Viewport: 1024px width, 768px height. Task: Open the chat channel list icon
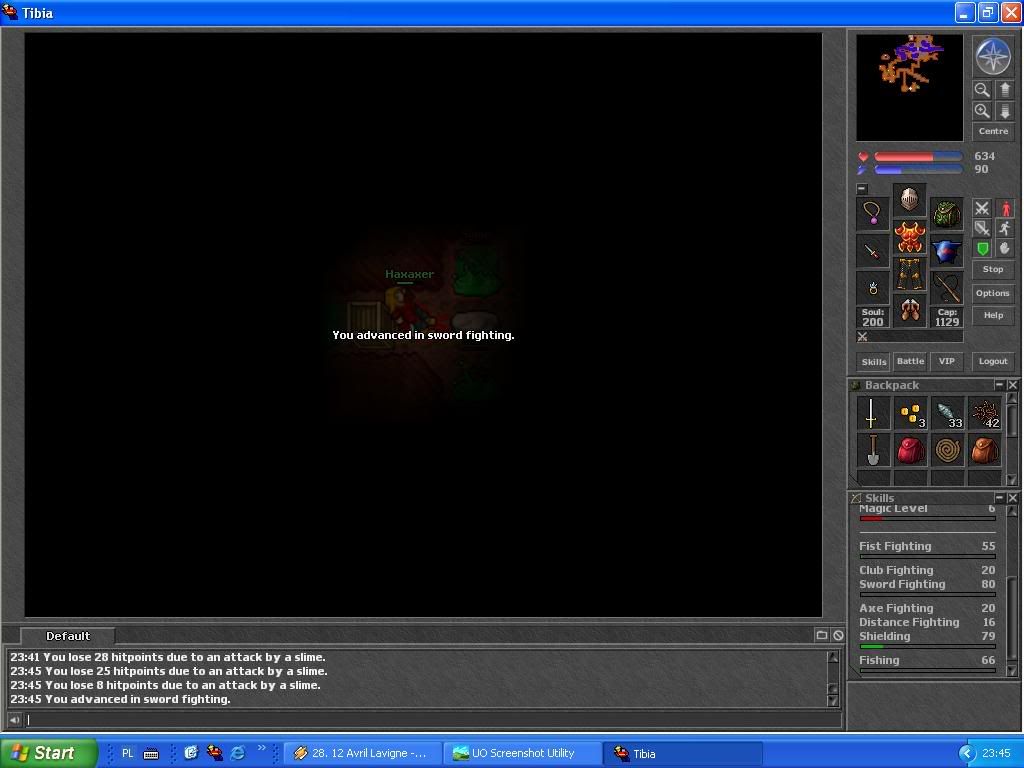(x=822, y=635)
